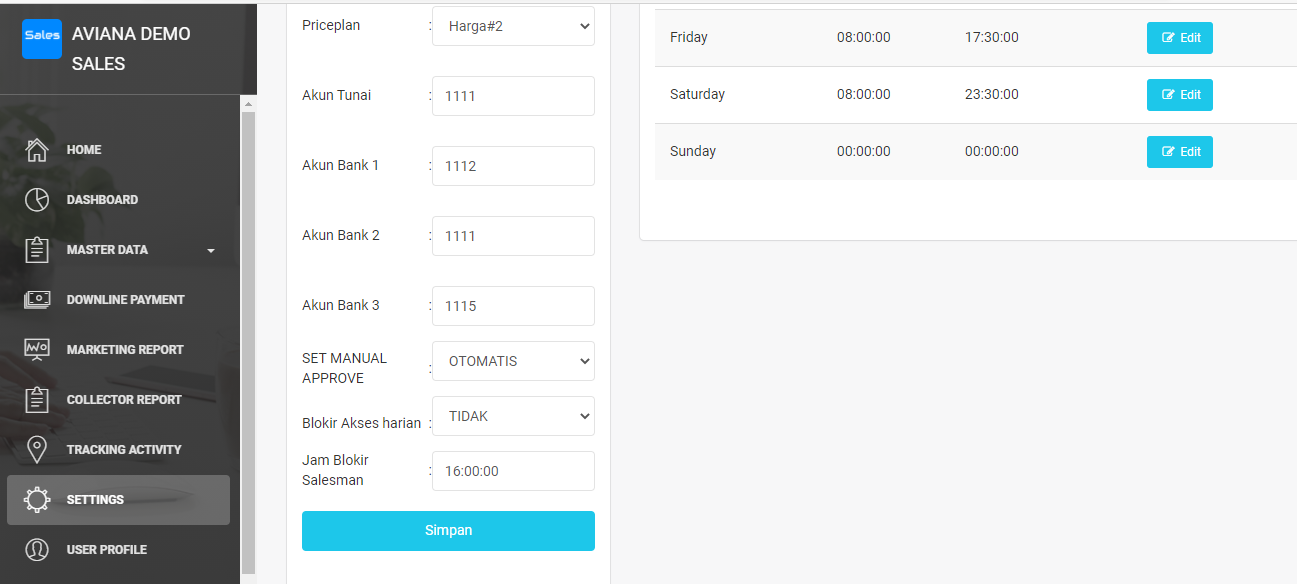Click the Home house icon in sidebar
This screenshot has width=1297, height=584.
tap(37, 150)
